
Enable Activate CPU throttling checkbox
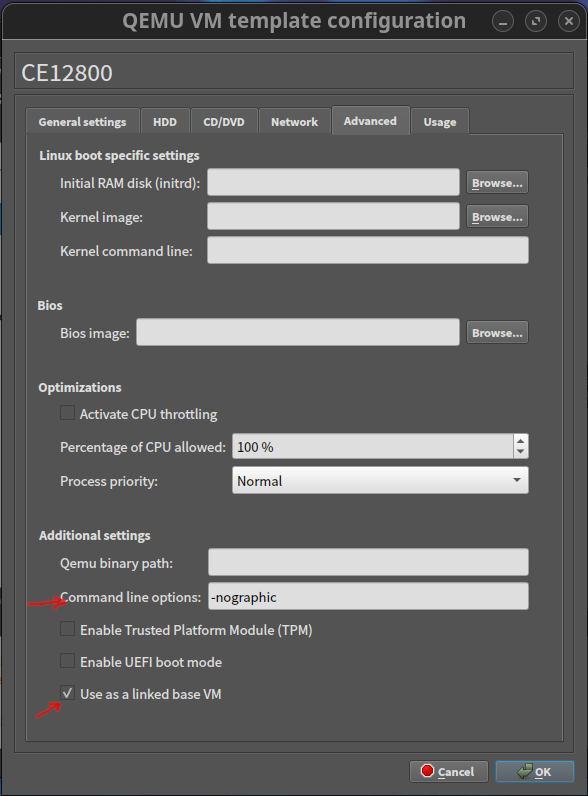(x=68, y=413)
